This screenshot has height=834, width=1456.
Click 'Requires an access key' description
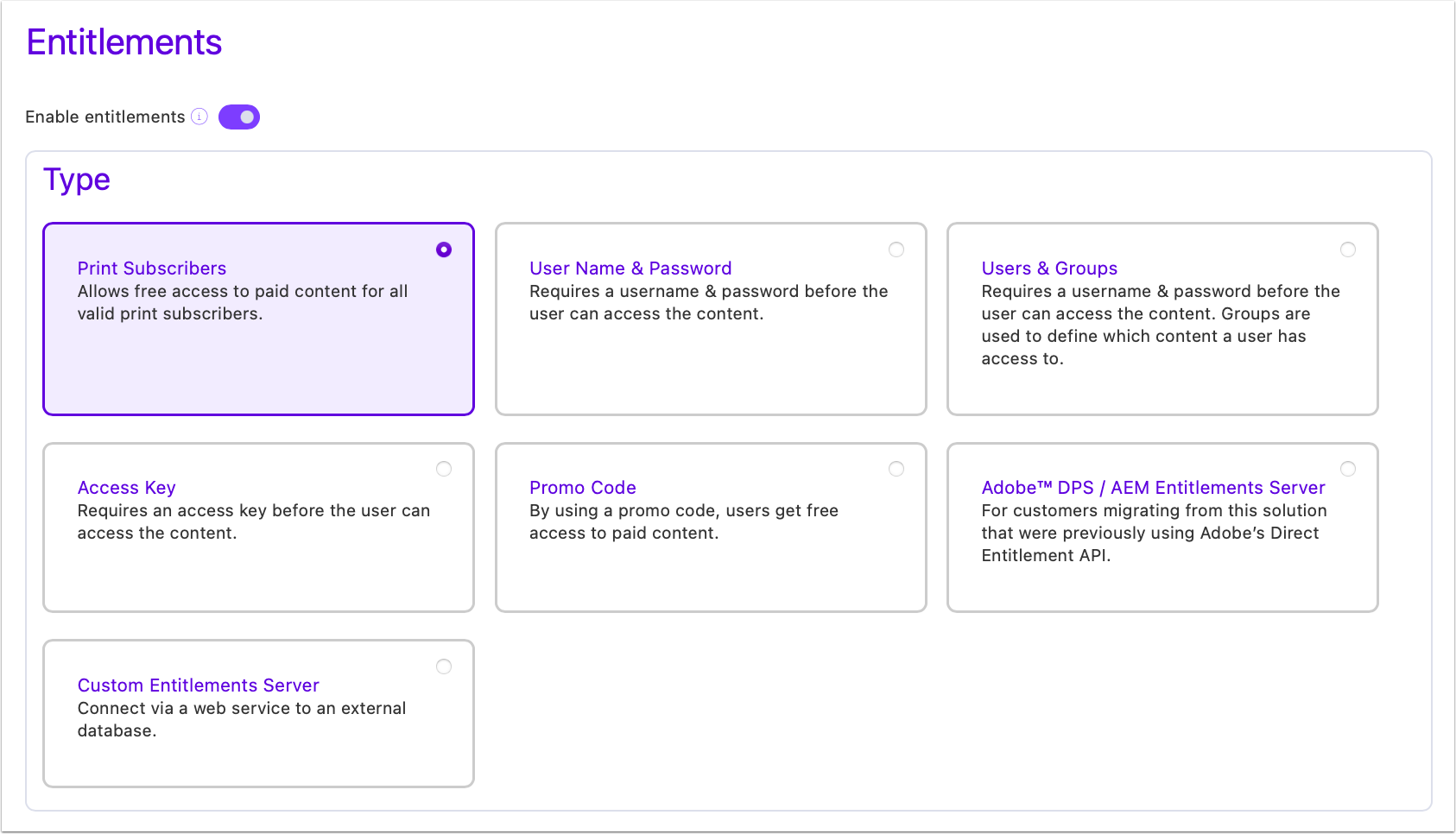254,521
